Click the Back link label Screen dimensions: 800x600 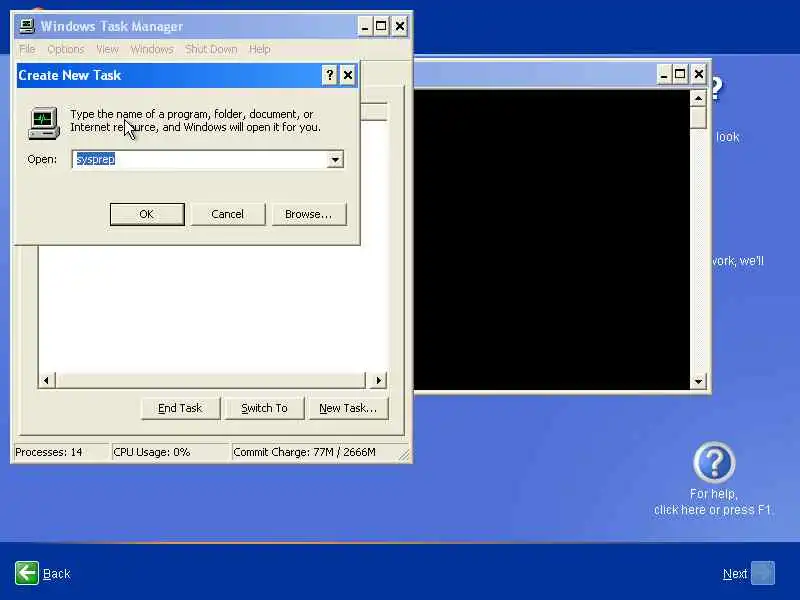point(57,574)
